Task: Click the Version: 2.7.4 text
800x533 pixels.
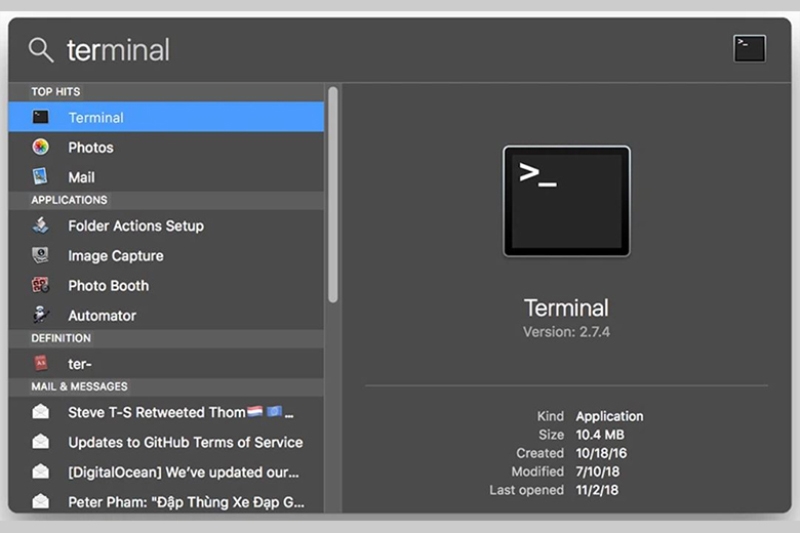Action: (566, 332)
